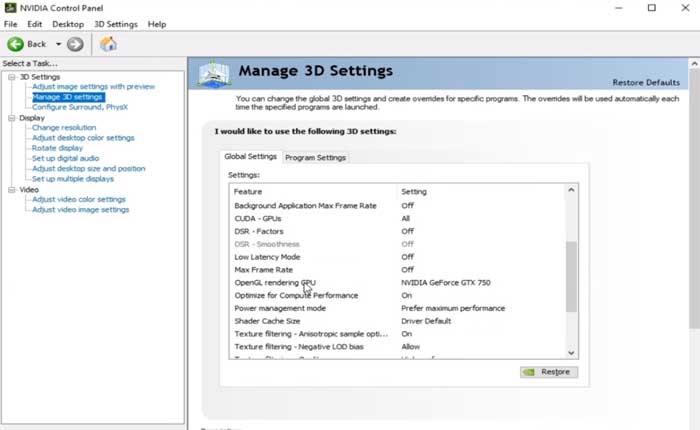Collapse the Video tree node

pyautogui.click(x=11, y=189)
